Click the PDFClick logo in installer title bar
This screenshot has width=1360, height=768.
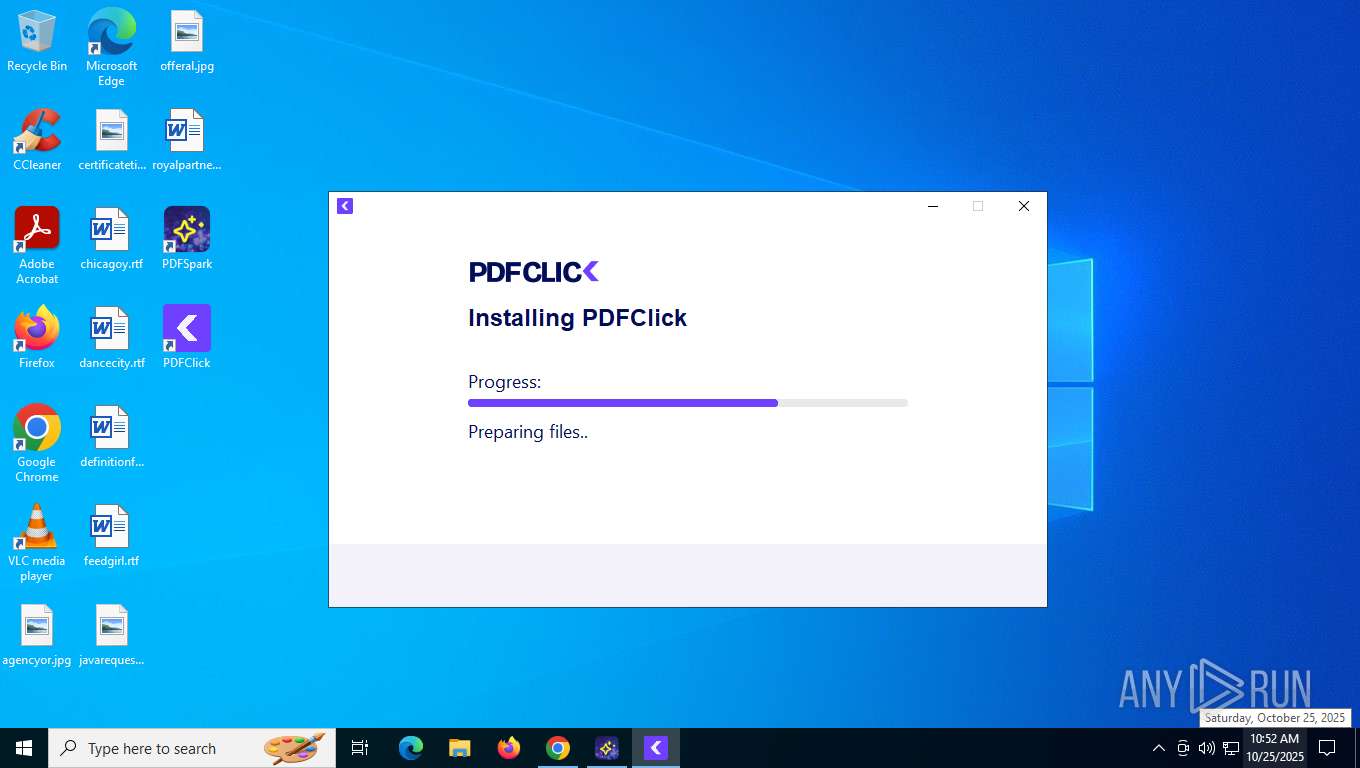click(345, 206)
